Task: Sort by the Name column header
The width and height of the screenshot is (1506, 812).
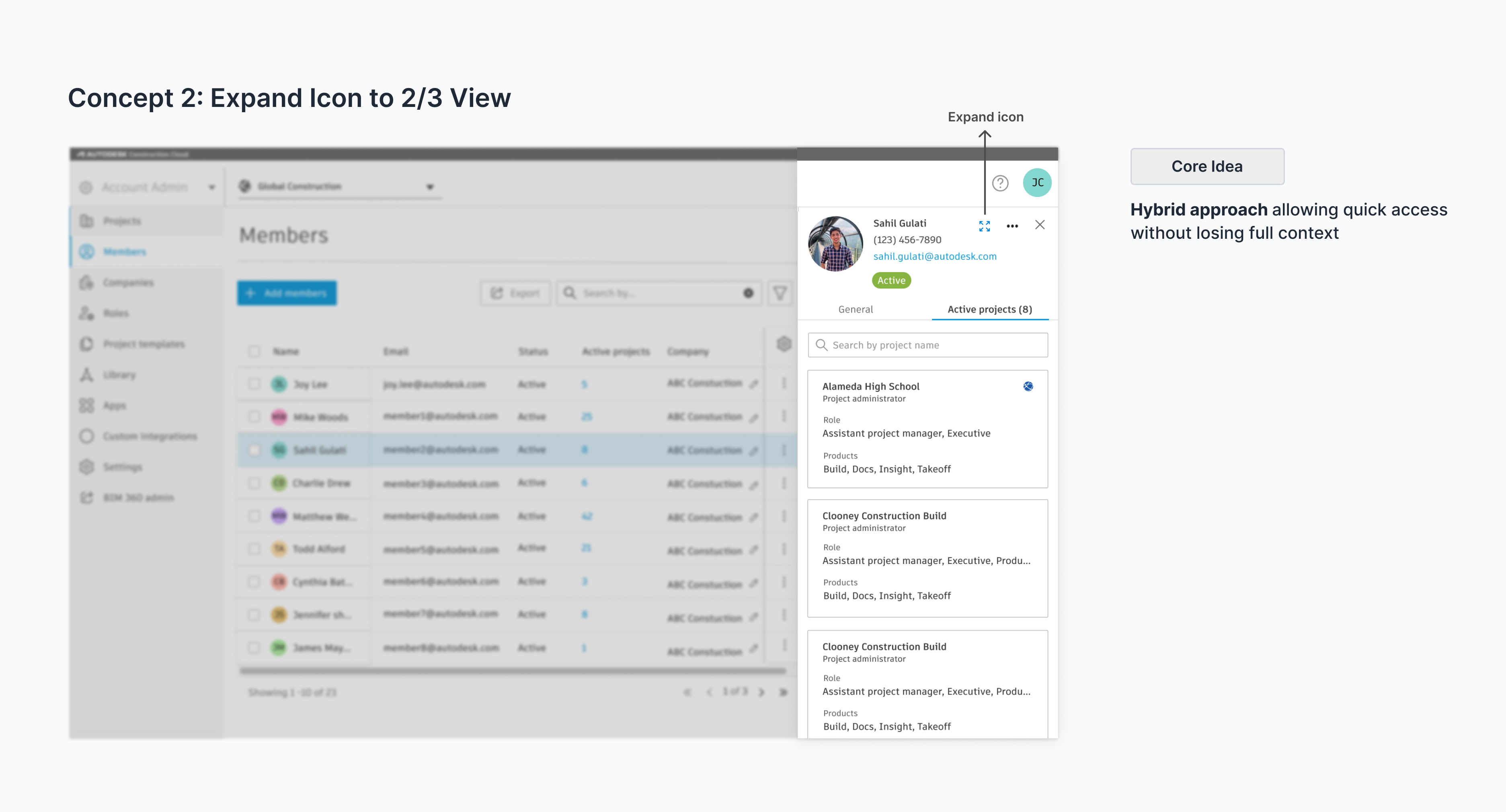Action: pyautogui.click(x=286, y=351)
